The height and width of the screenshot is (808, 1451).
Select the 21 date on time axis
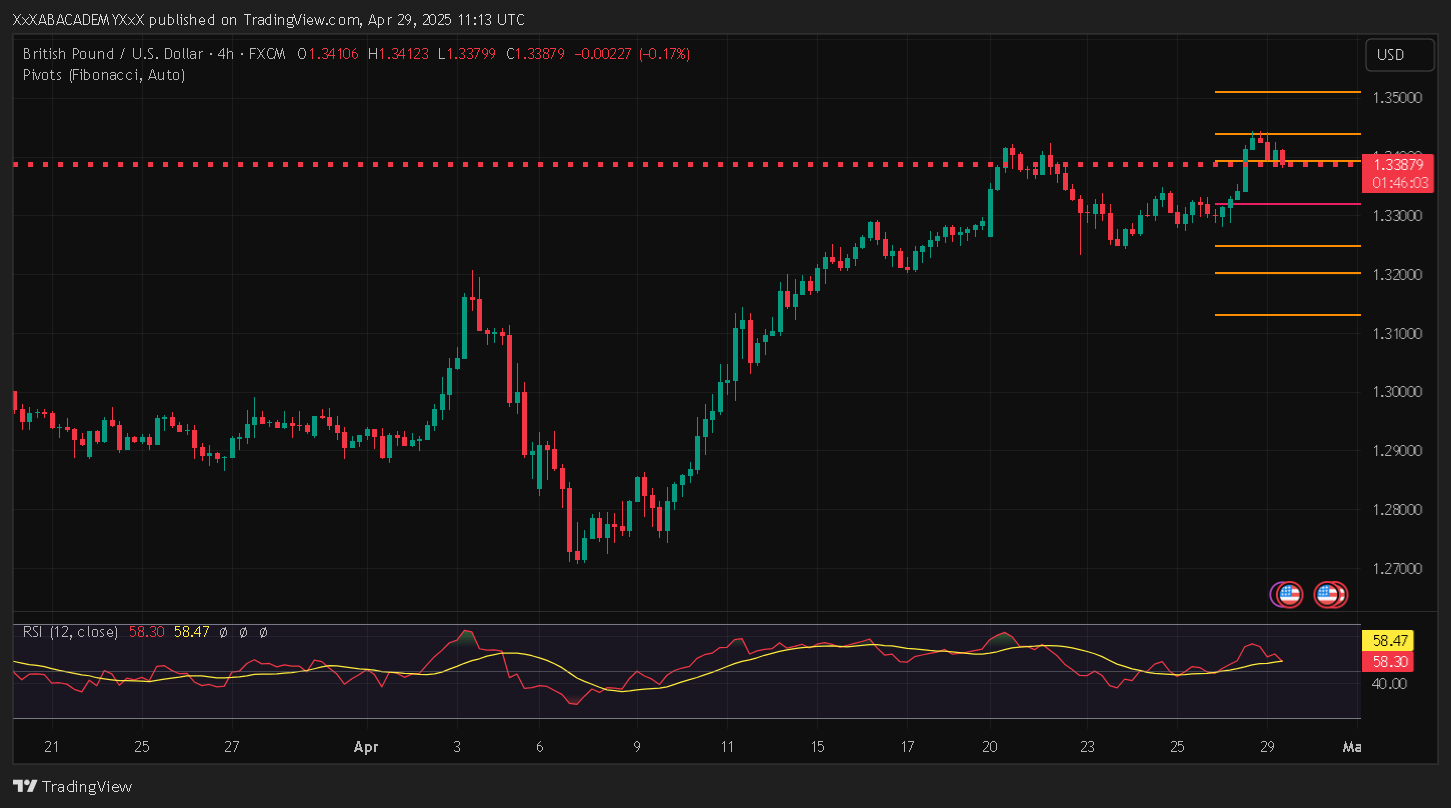(52, 747)
